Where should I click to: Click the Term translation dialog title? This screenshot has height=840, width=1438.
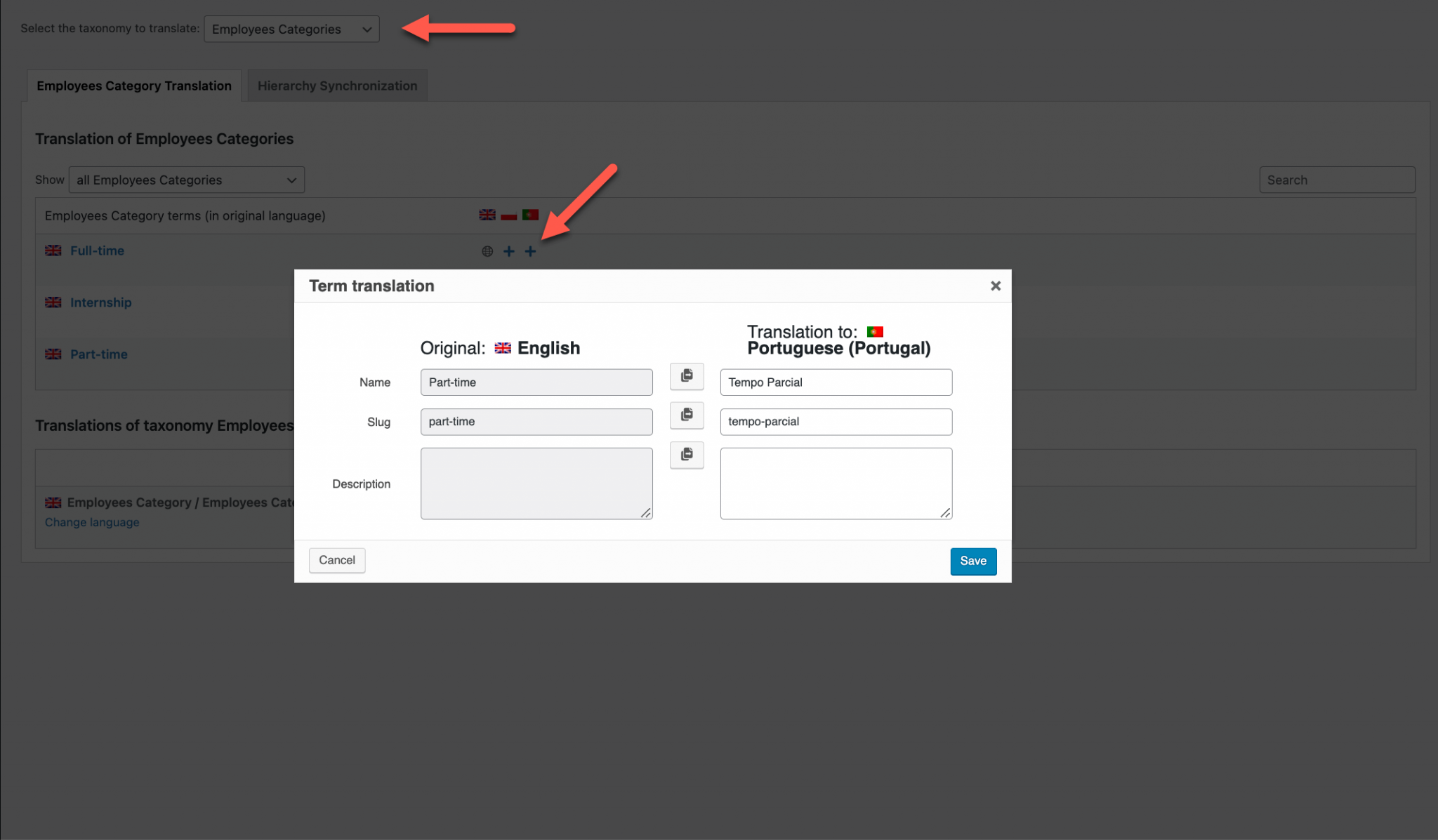[371, 286]
